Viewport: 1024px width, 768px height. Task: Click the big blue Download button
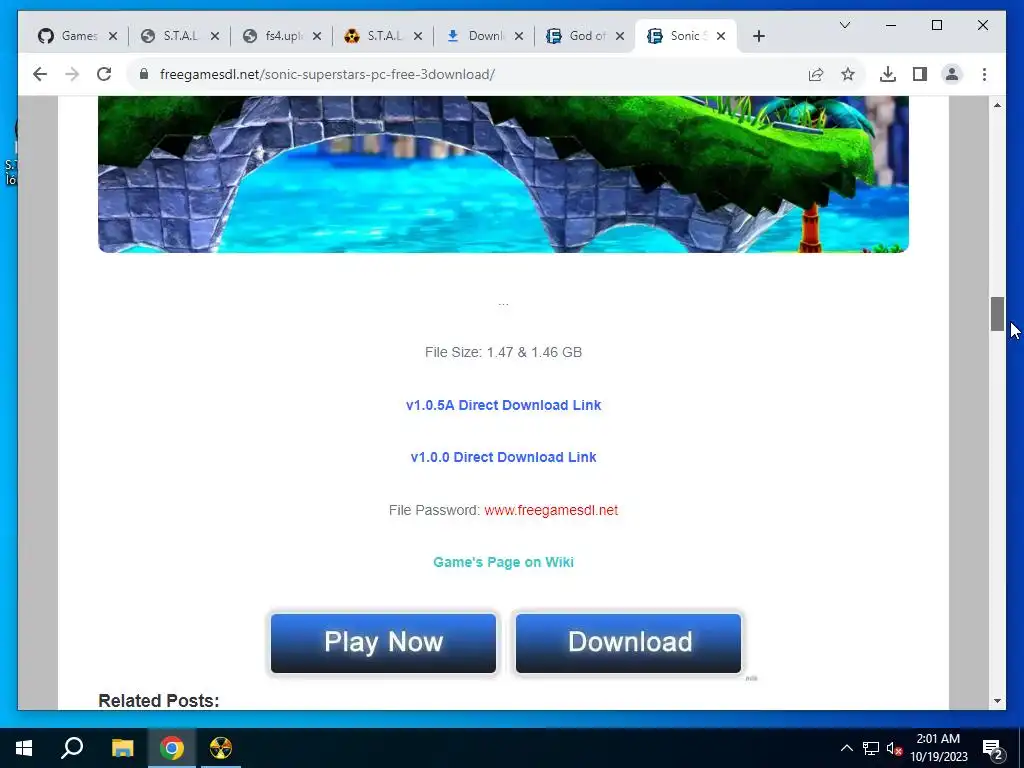pos(628,643)
